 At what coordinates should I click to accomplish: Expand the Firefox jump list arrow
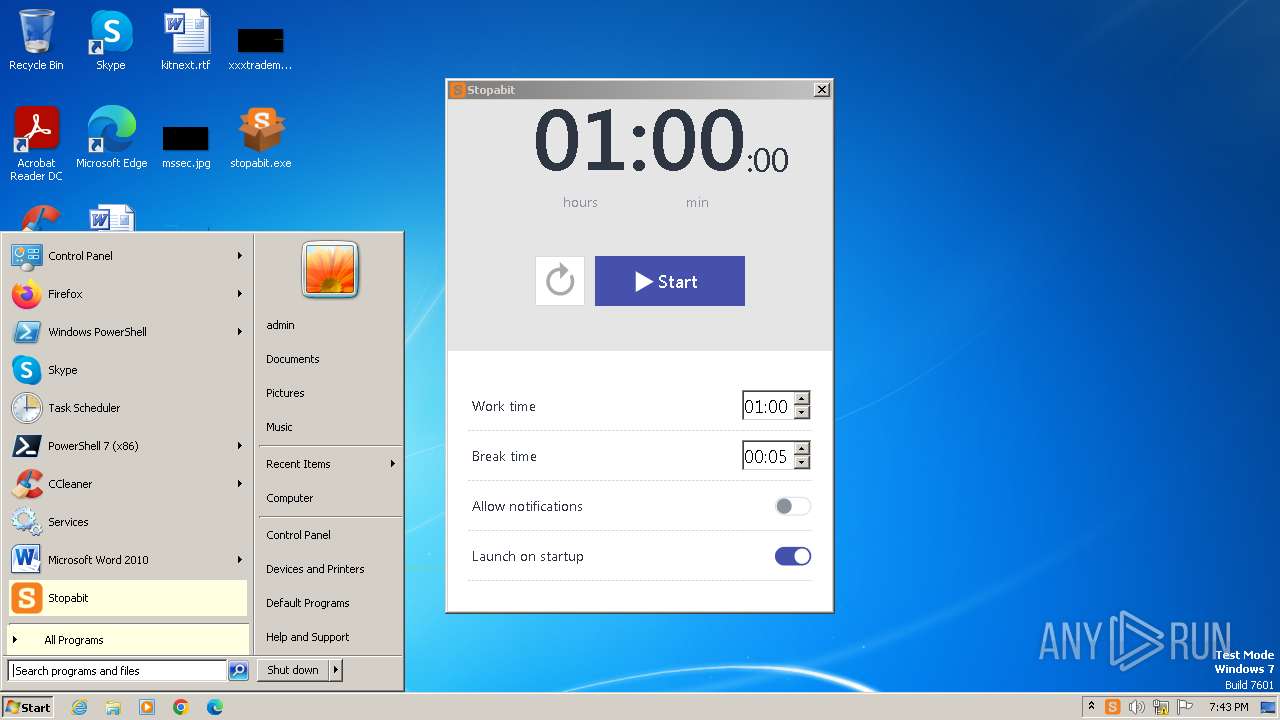(240, 294)
